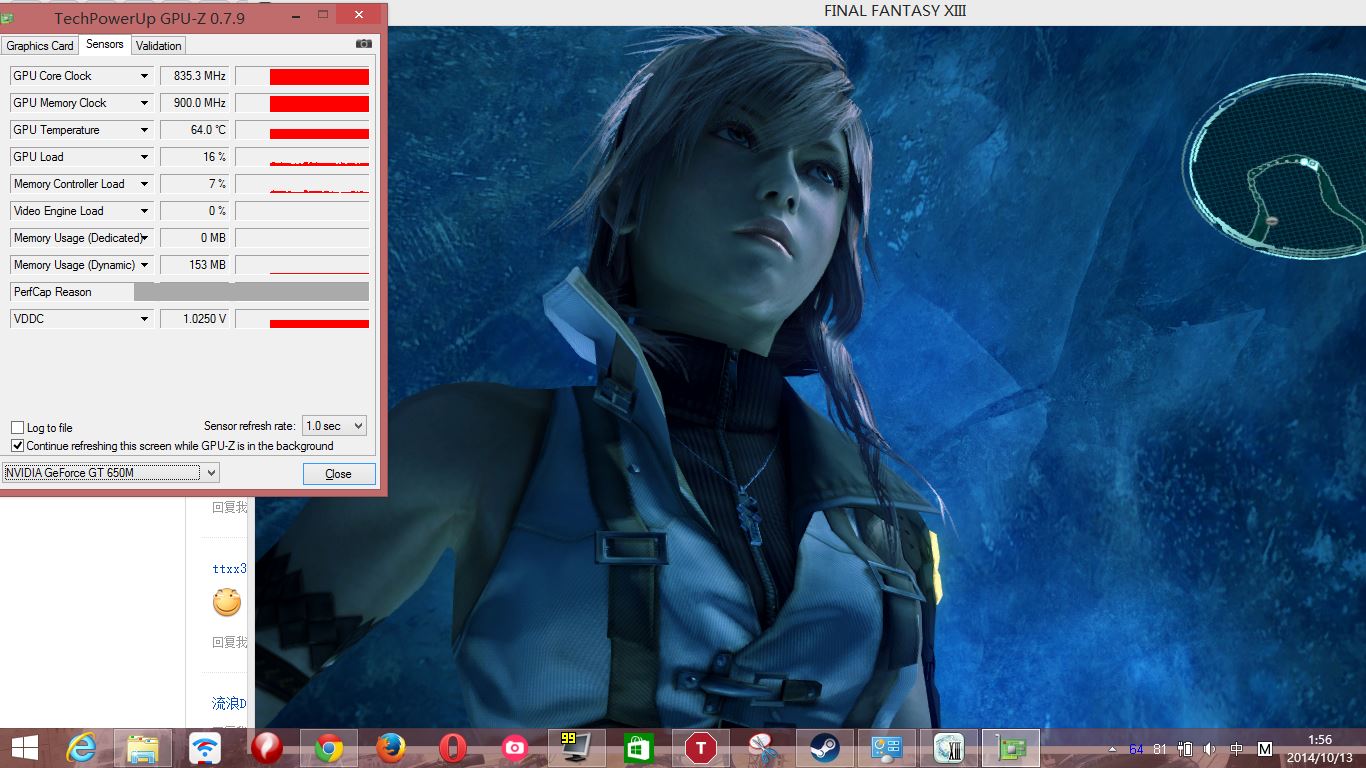
Task: Open the volume speaker tray icon
Action: coord(1210,749)
